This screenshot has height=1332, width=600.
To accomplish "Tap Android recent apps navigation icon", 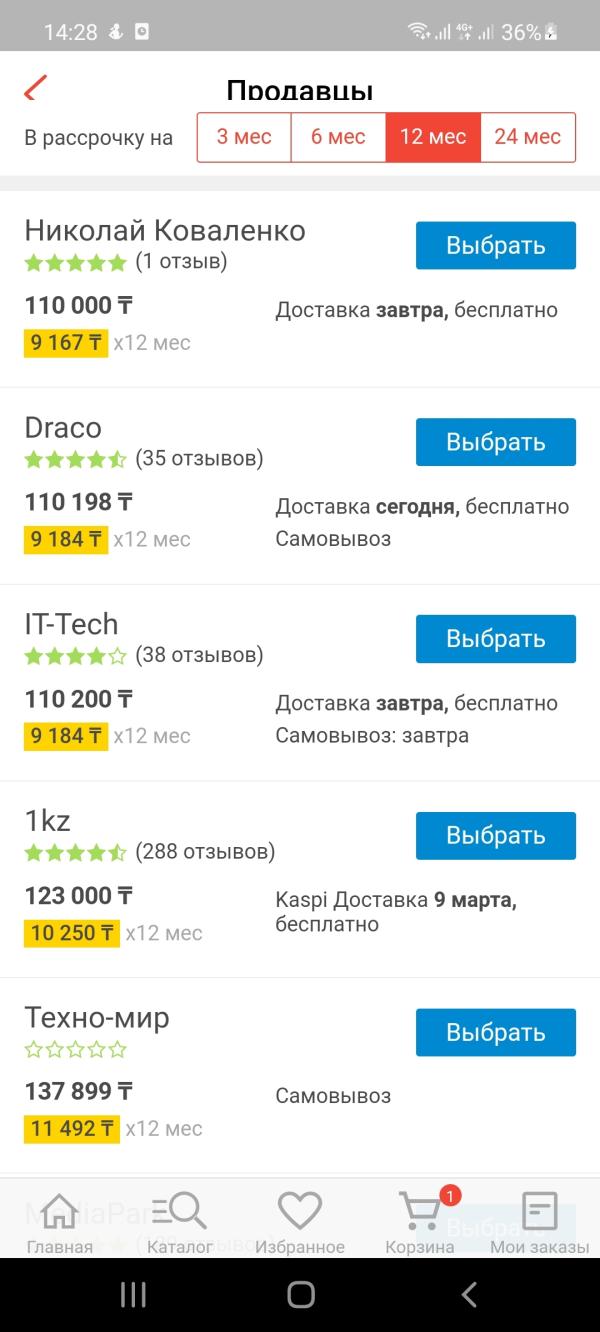I will [133, 1295].
